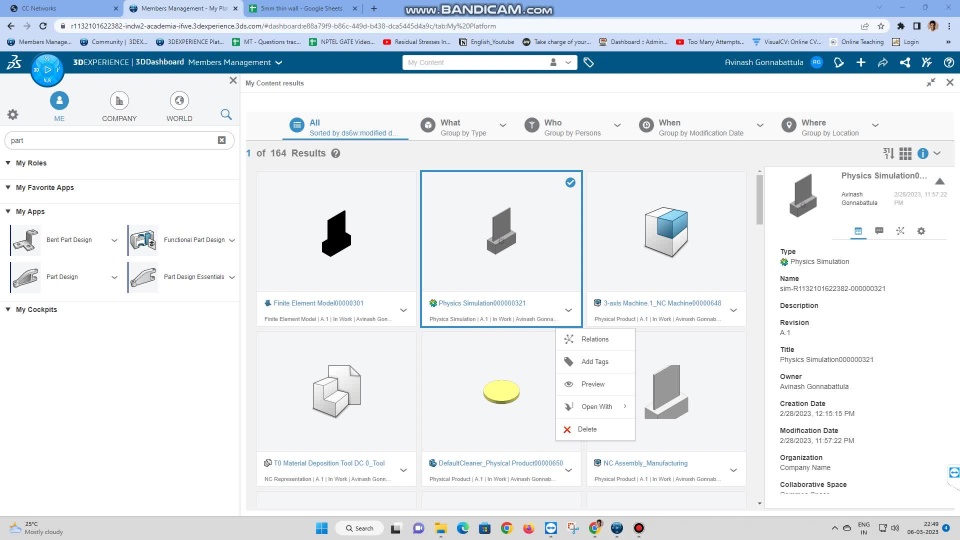Switch to the WORLD tab
Screen dimensions: 960x540
pyautogui.click(x=179, y=107)
